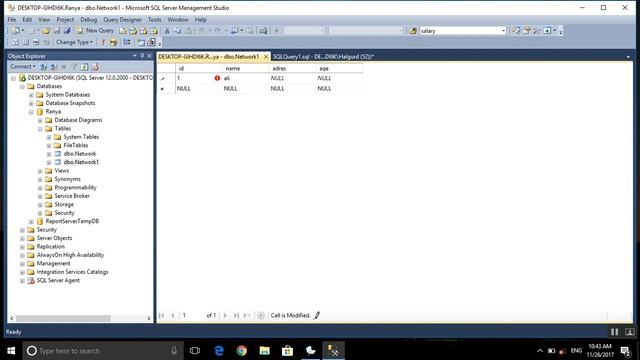Click Connect Object Explorer plug icon

coord(43,67)
